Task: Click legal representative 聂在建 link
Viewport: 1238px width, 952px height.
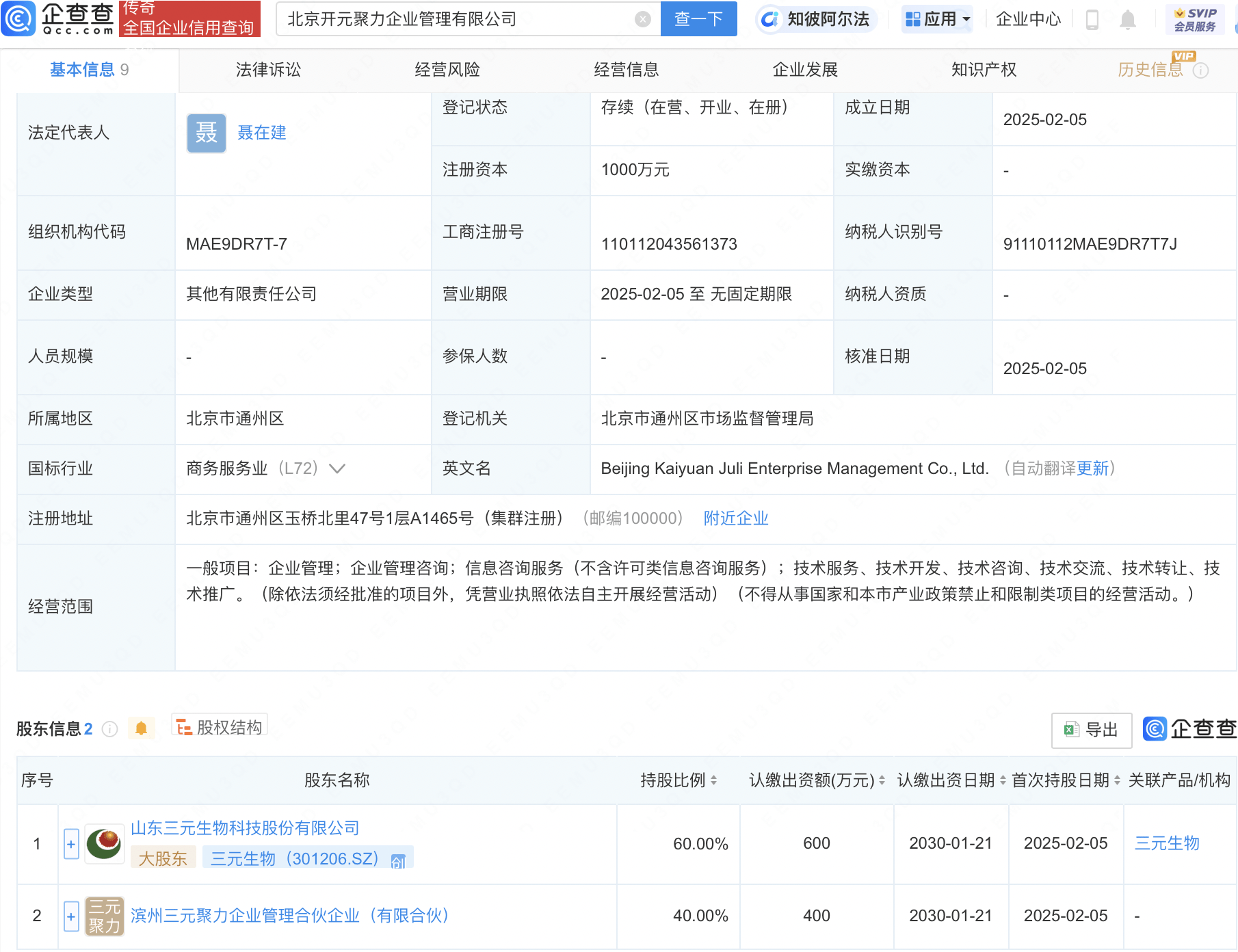Action: (x=262, y=133)
